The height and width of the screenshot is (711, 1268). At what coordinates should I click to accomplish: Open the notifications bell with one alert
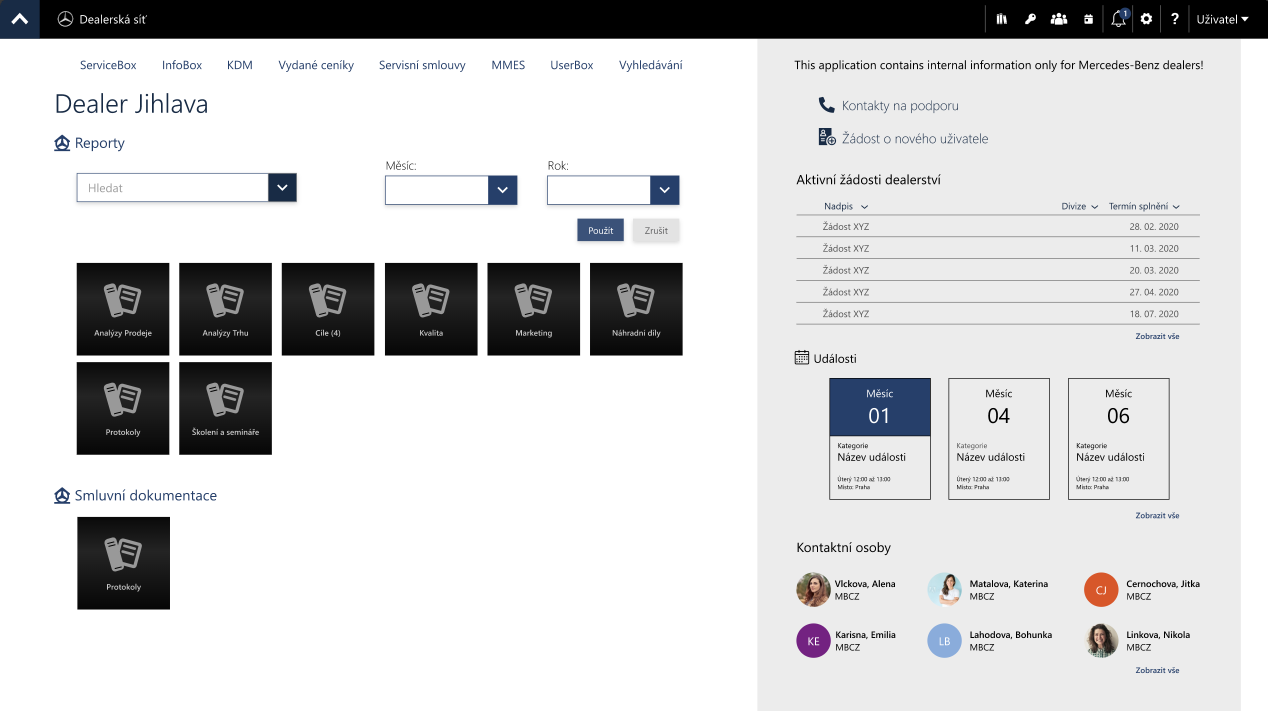[x=1117, y=18]
